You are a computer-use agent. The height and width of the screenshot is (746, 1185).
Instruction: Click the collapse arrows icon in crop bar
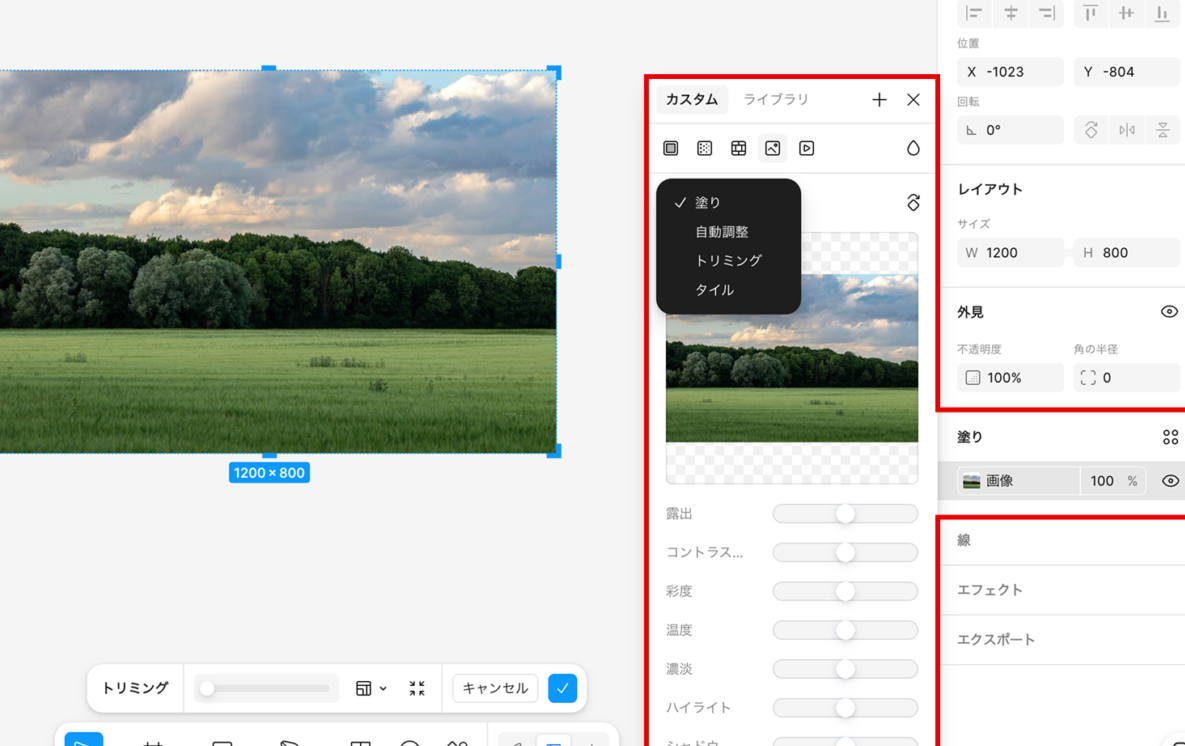pyautogui.click(x=417, y=688)
